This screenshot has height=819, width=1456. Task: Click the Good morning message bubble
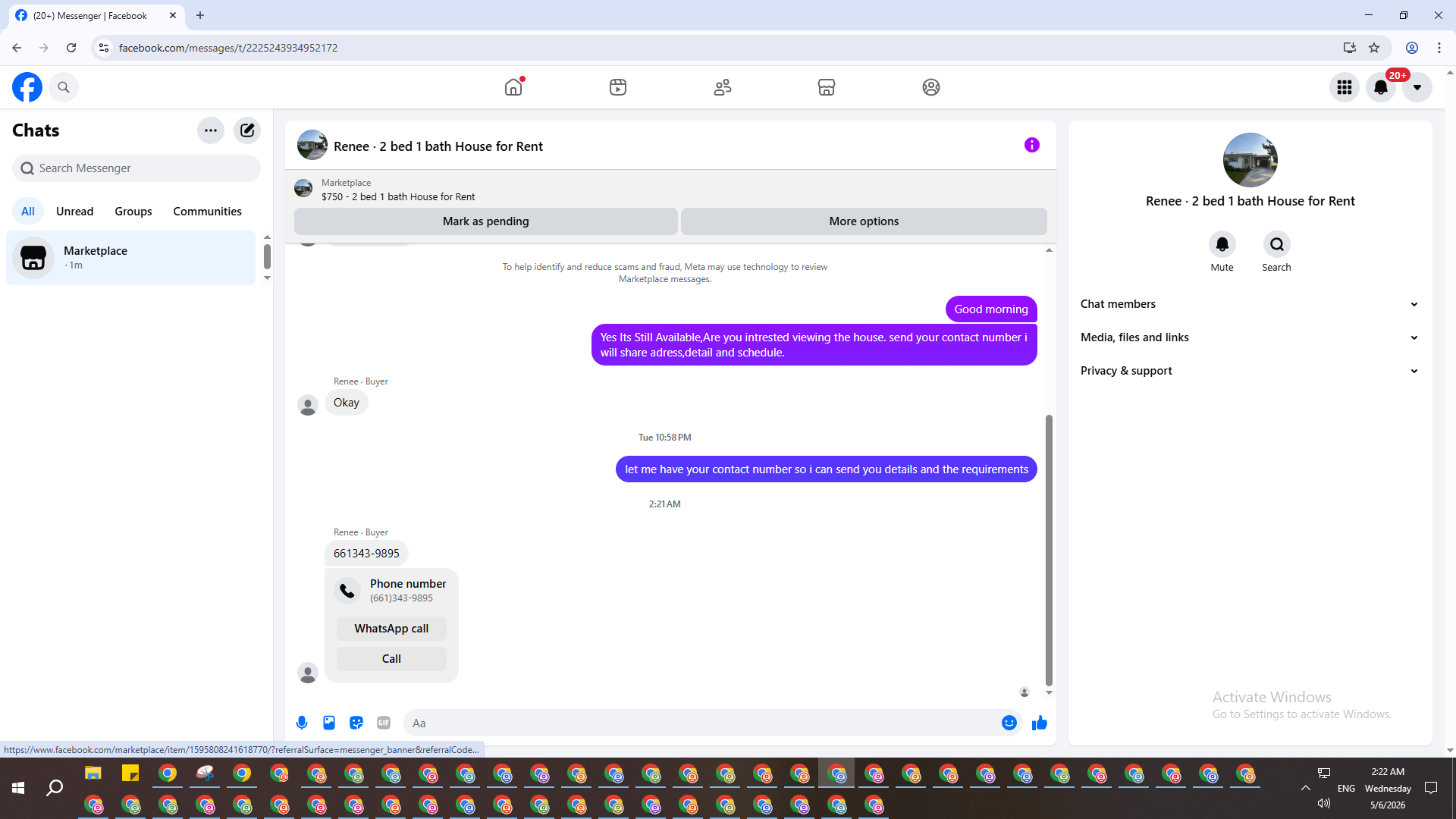tap(991, 309)
